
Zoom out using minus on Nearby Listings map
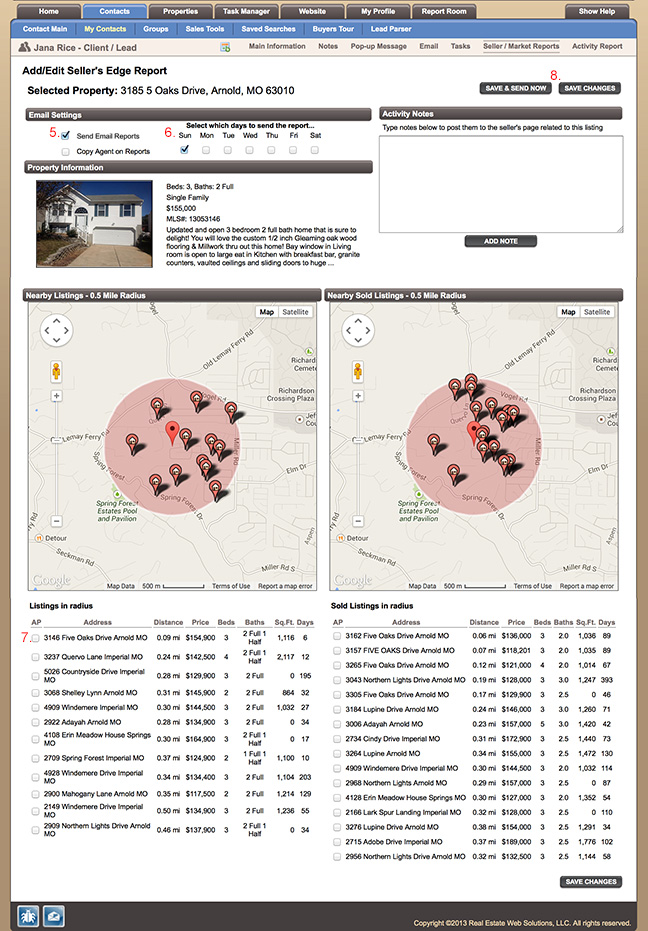[x=56, y=521]
